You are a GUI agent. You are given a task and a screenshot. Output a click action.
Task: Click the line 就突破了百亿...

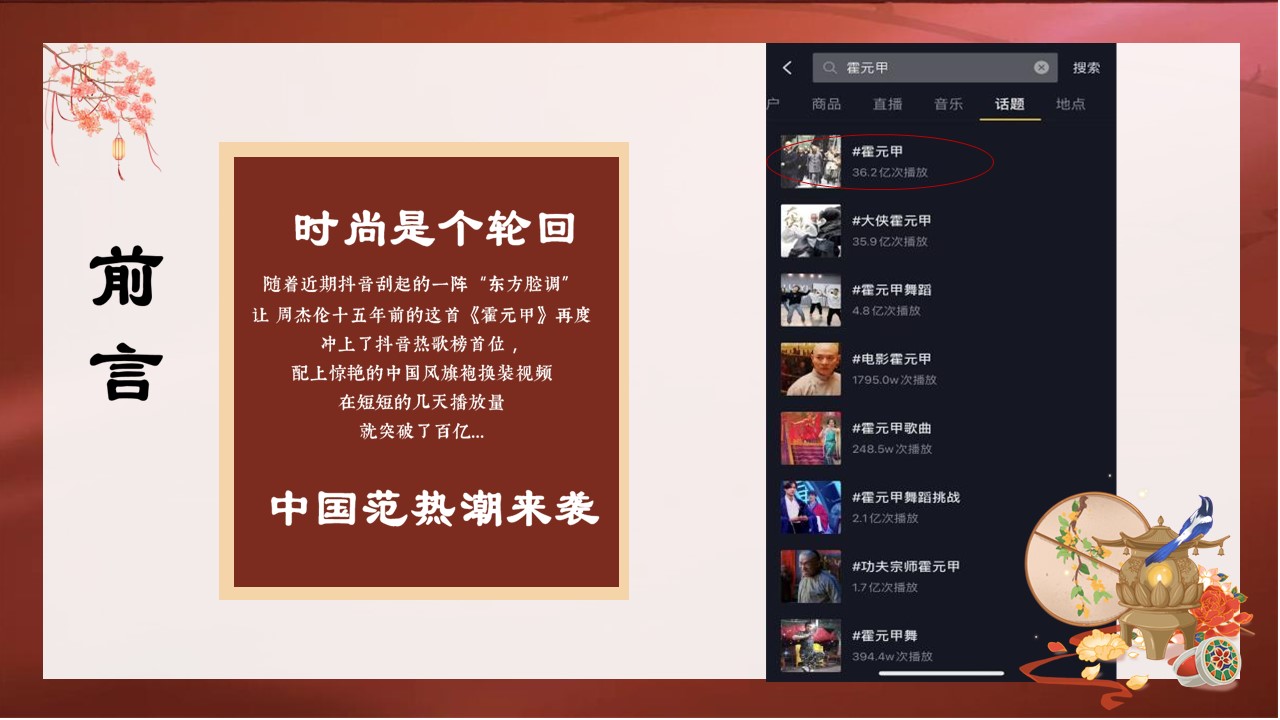422,431
